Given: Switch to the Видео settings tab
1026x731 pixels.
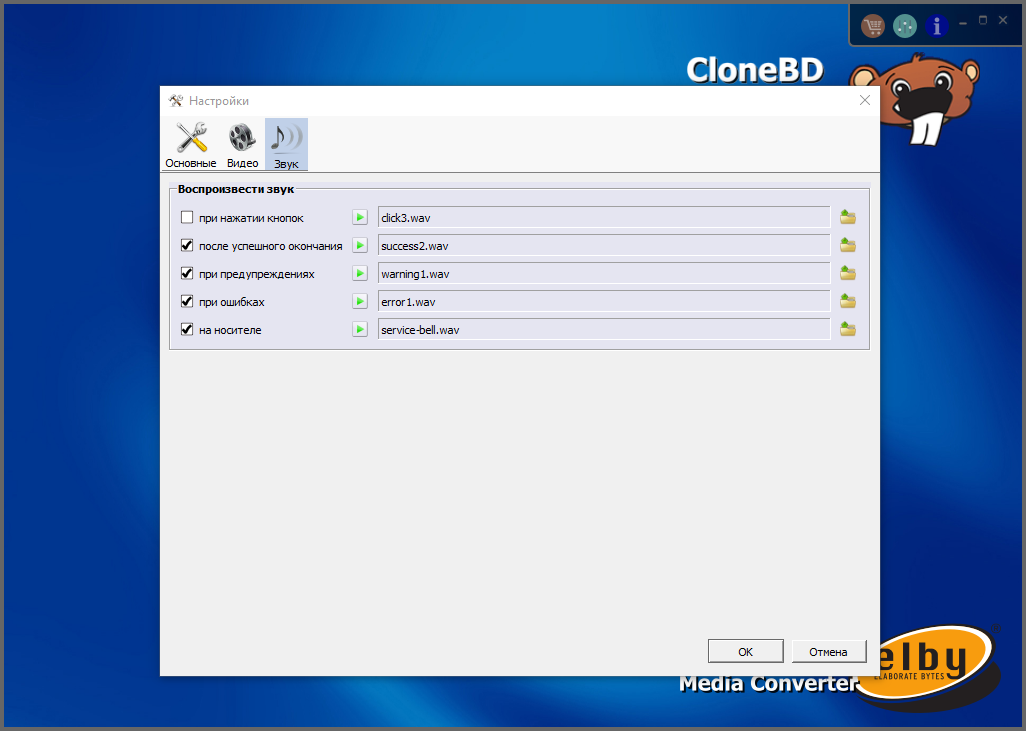Looking at the screenshot, I should tap(242, 145).
